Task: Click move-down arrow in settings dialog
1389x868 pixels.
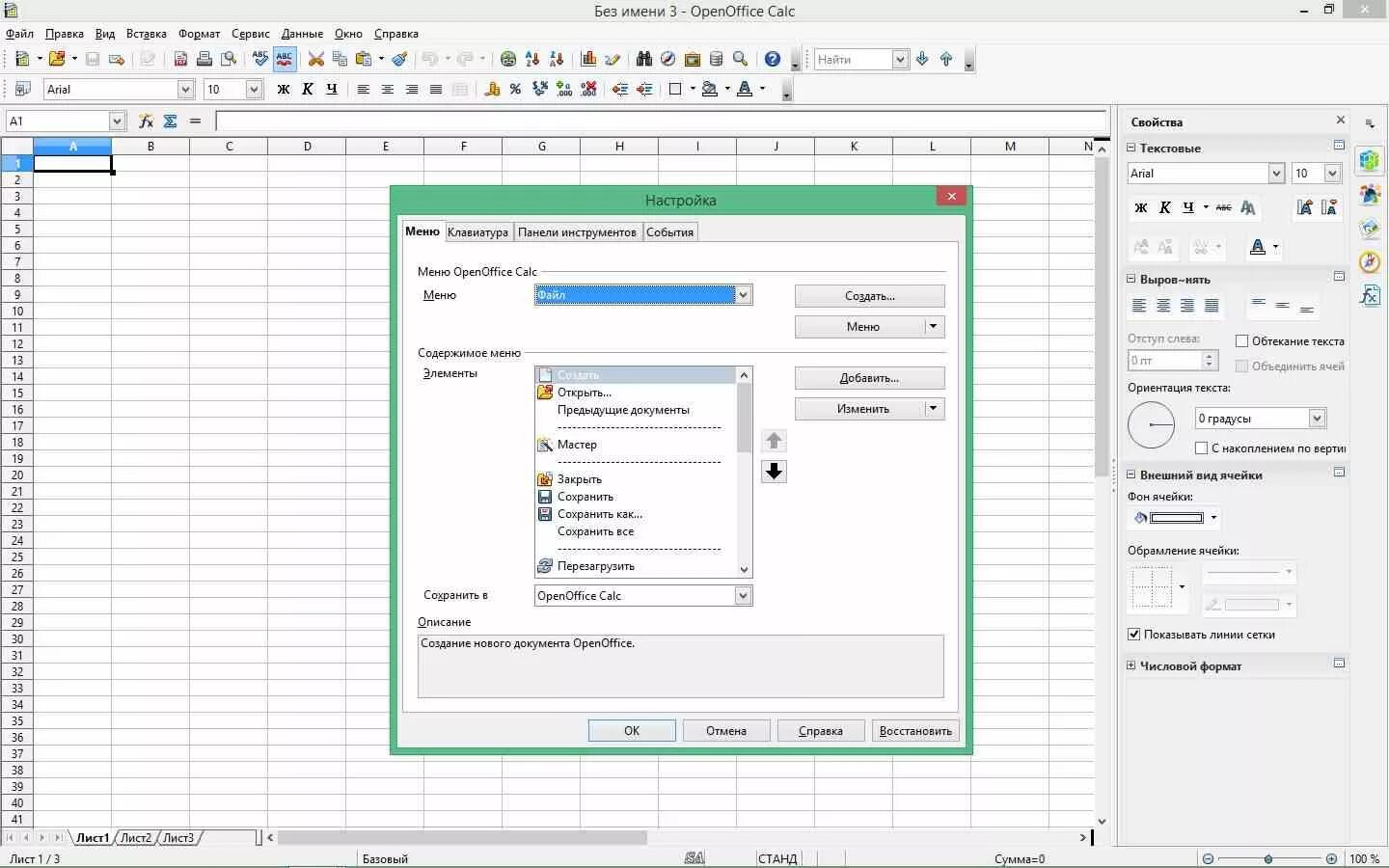Action: pyautogui.click(x=774, y=472)
